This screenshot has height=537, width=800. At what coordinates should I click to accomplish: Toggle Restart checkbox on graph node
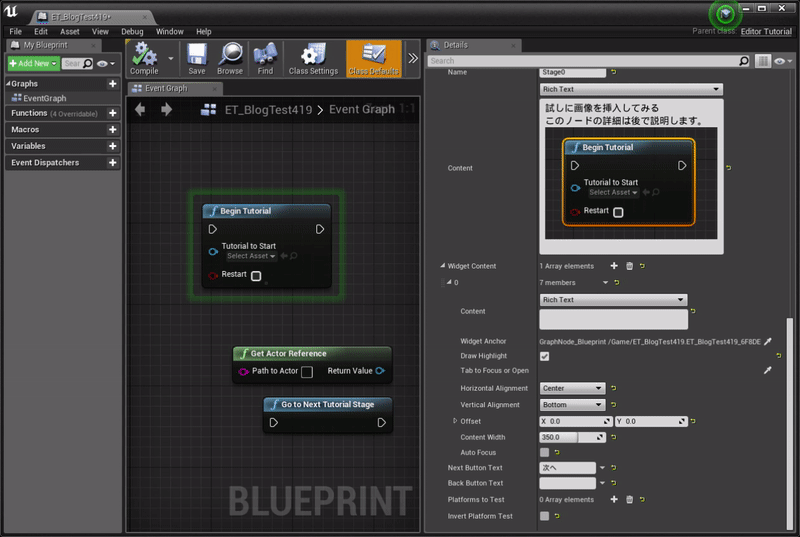pos(256,276)
